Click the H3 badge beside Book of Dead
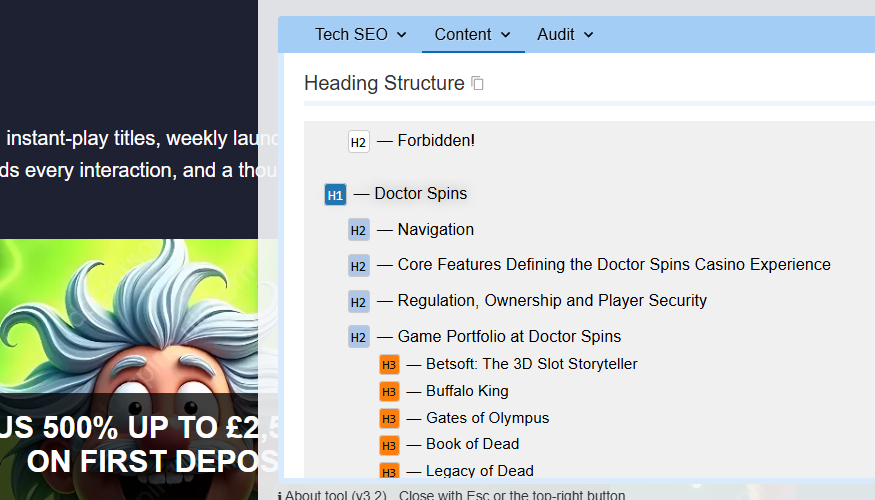This screenshot has height=500, width=875. [x=389, y=444]
